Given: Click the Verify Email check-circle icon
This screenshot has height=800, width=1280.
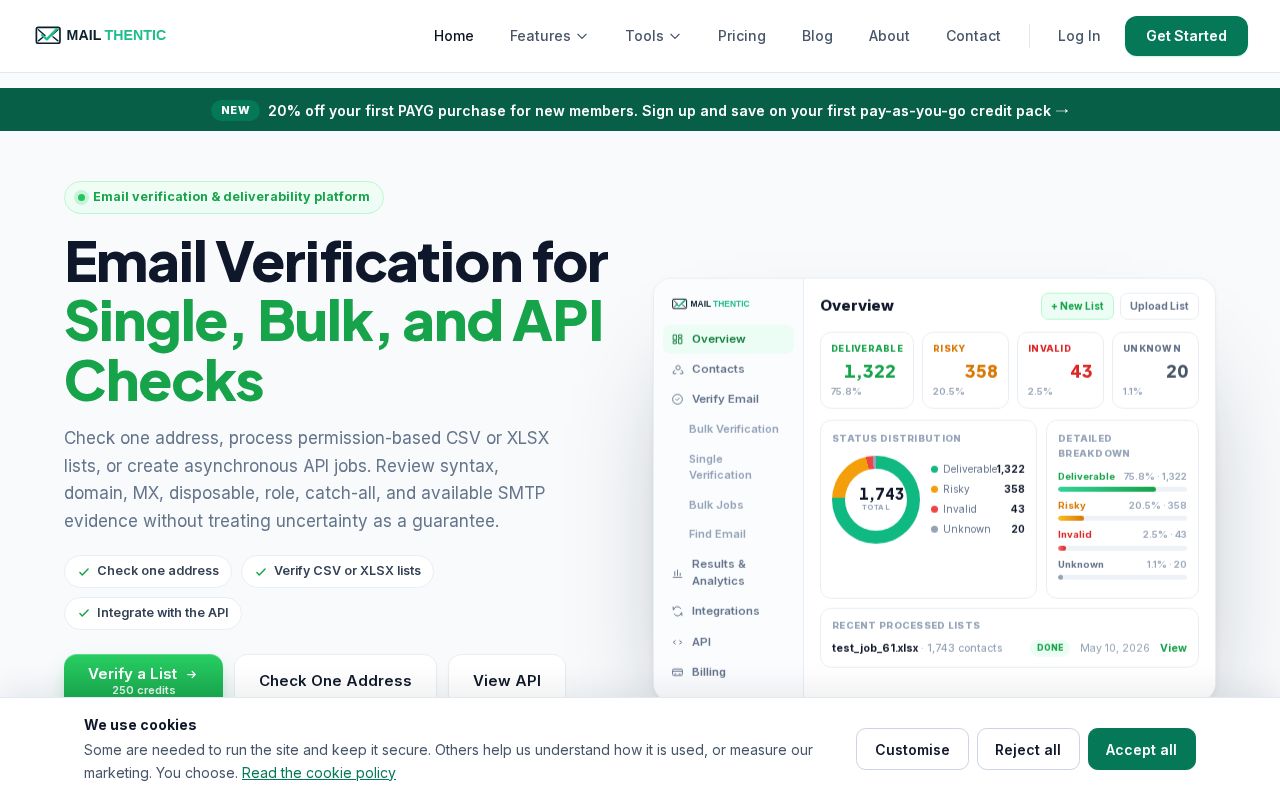Looking at the screenshot, I should click(677, 399).
